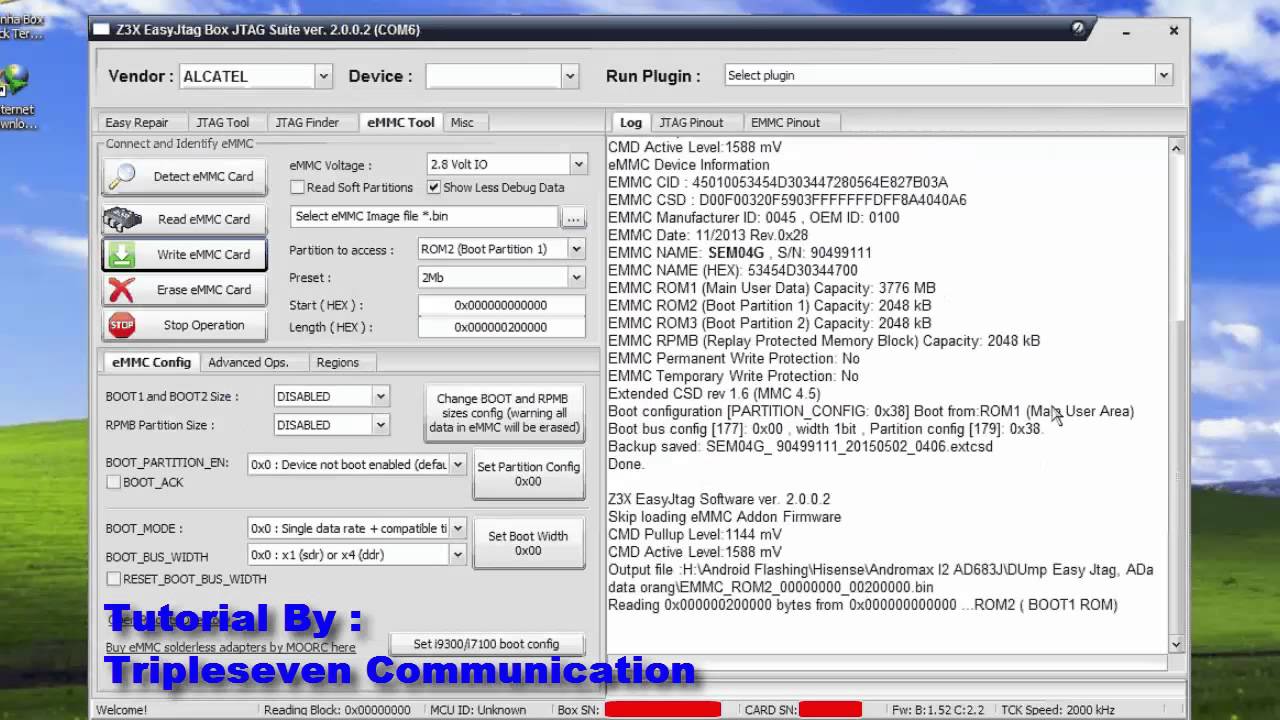Click the eMMC image file path field
This screenshot has width=1280, height=720.
tap(424, 216)
